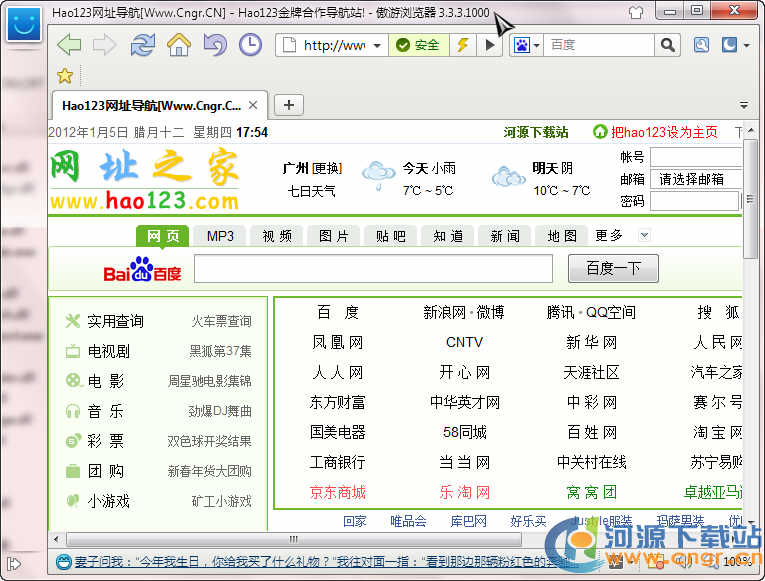Select the 新闻 search tab
This screenshot has width=765, height=581.
[x=505, y=236]
